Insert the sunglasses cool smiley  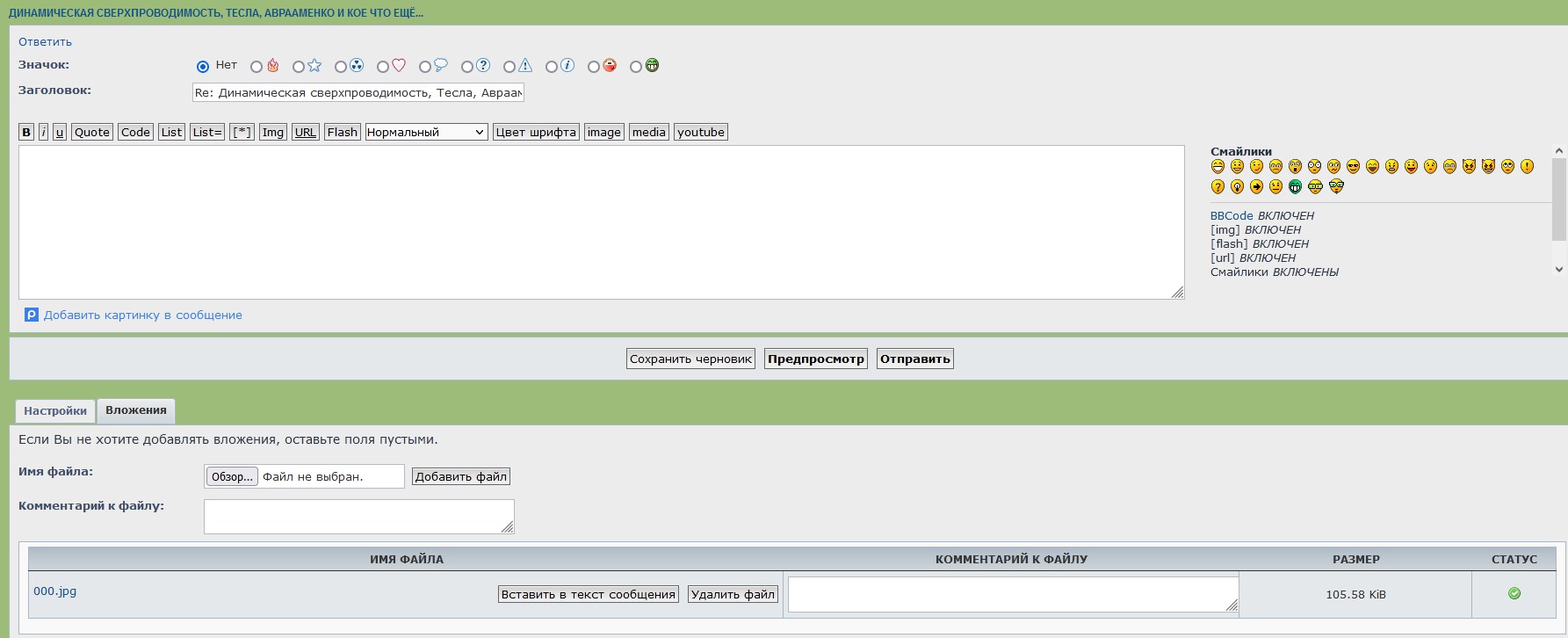click(1353, 166)
